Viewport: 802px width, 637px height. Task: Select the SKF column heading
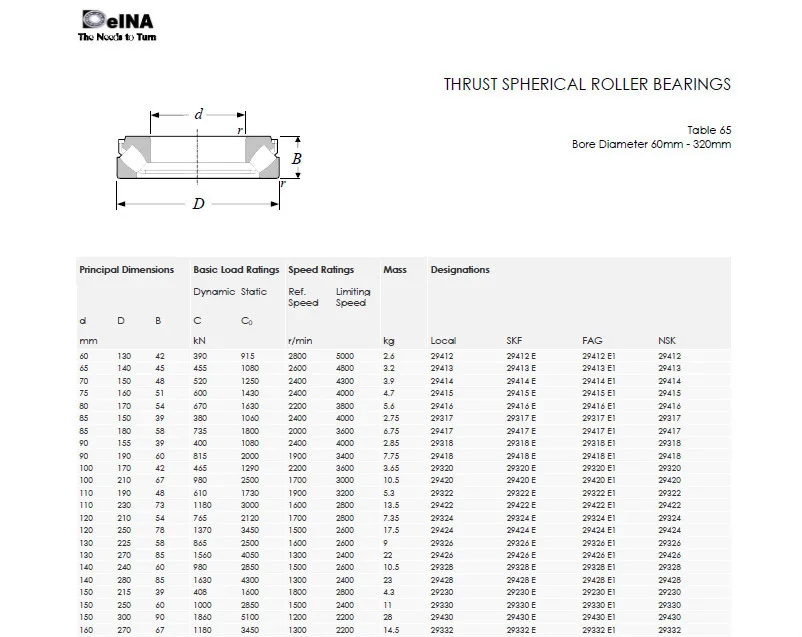click(514, 341)
